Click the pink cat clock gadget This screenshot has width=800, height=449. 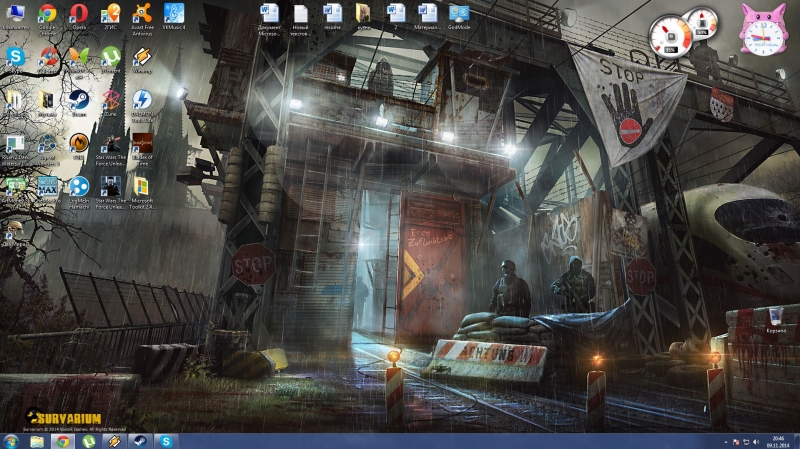tap(763, 30)
